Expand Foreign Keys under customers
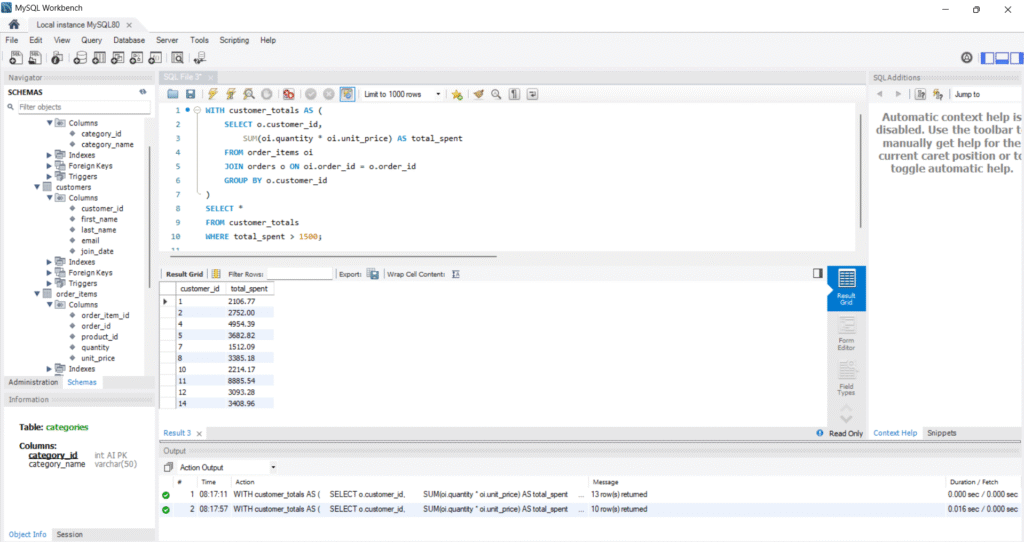Image resolution: width=1024 pixels, height=542 pixels. [x=49, y=272]
